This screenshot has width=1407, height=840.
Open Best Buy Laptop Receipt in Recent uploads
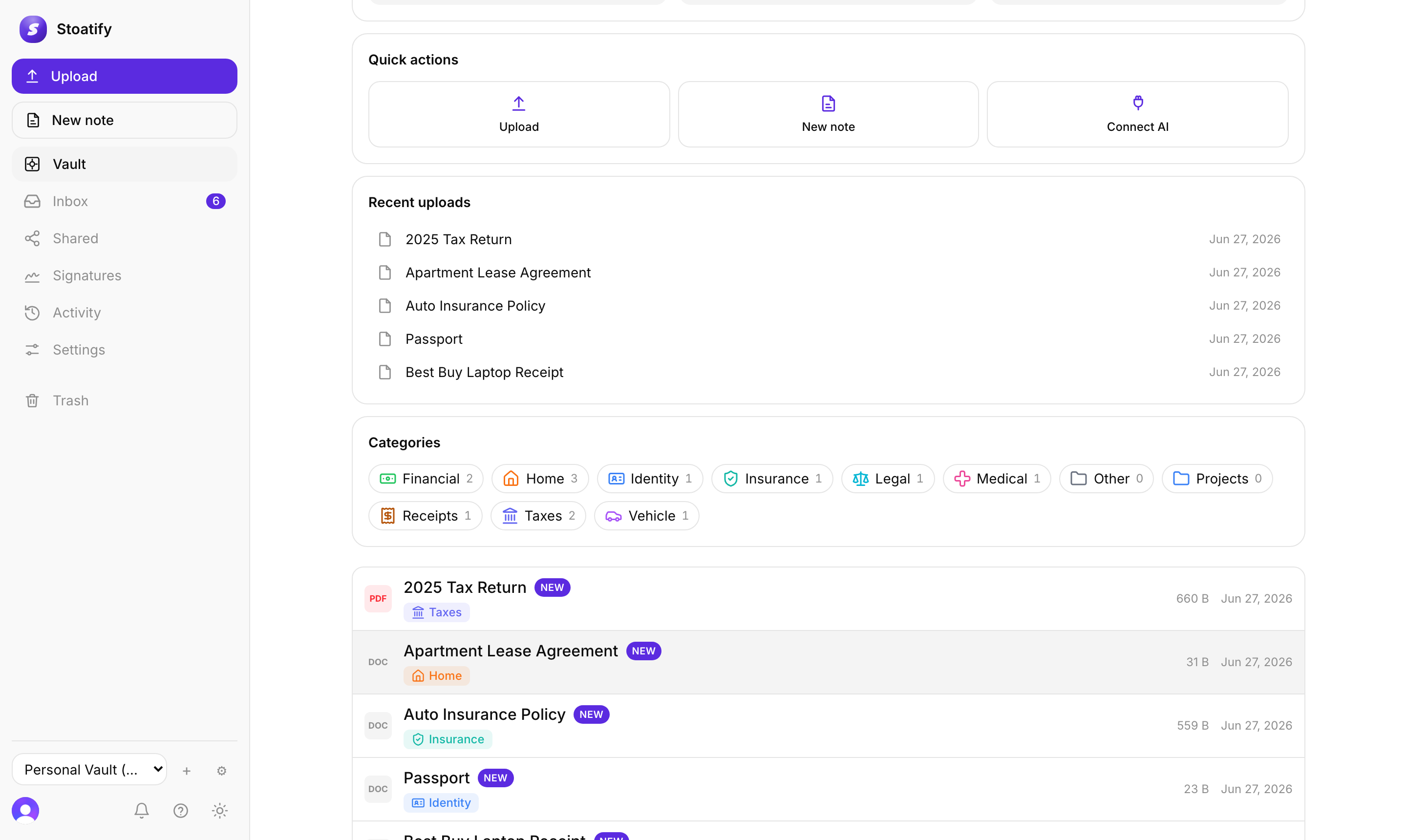coord(829,373)
